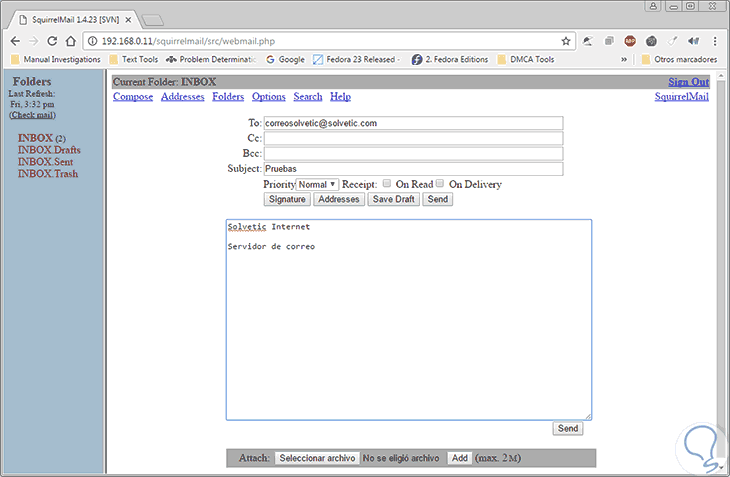This screenshot has width=730, height=477.
Task: Click the Addresses button below Priority
Action: coord(339,199)
